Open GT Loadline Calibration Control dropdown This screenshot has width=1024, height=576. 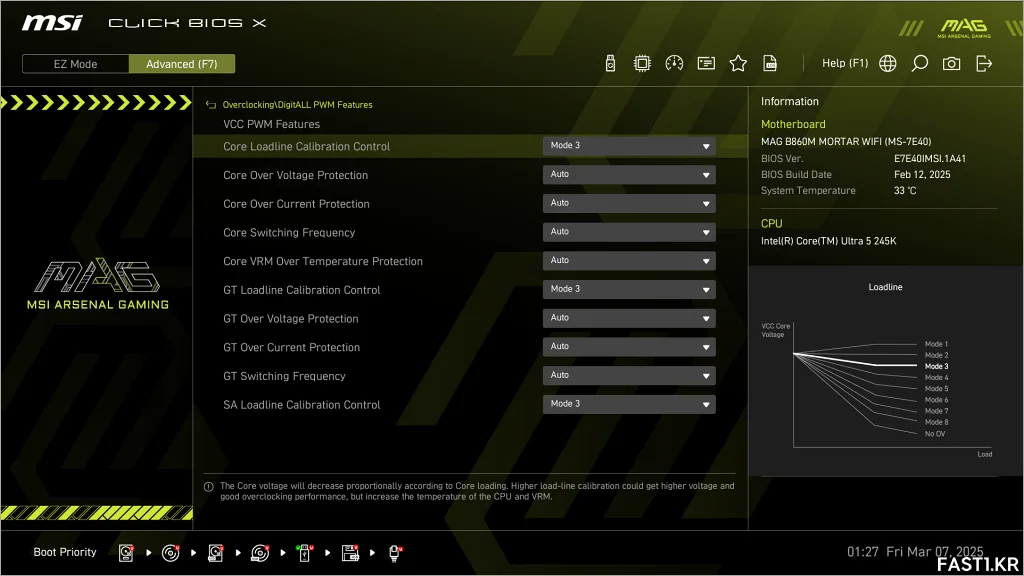629,289
